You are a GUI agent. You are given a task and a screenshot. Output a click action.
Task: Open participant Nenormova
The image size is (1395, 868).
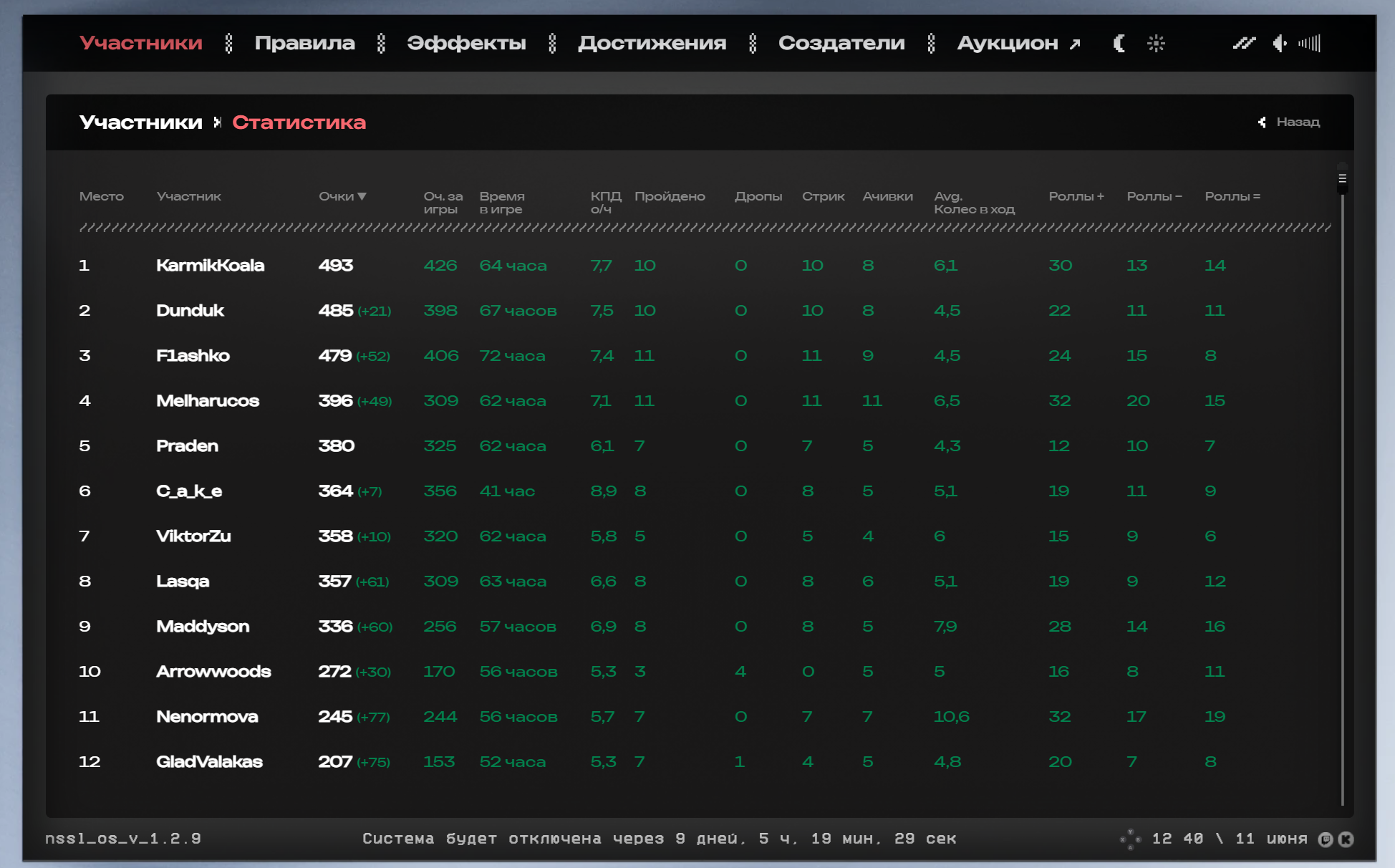click(208, 717)
